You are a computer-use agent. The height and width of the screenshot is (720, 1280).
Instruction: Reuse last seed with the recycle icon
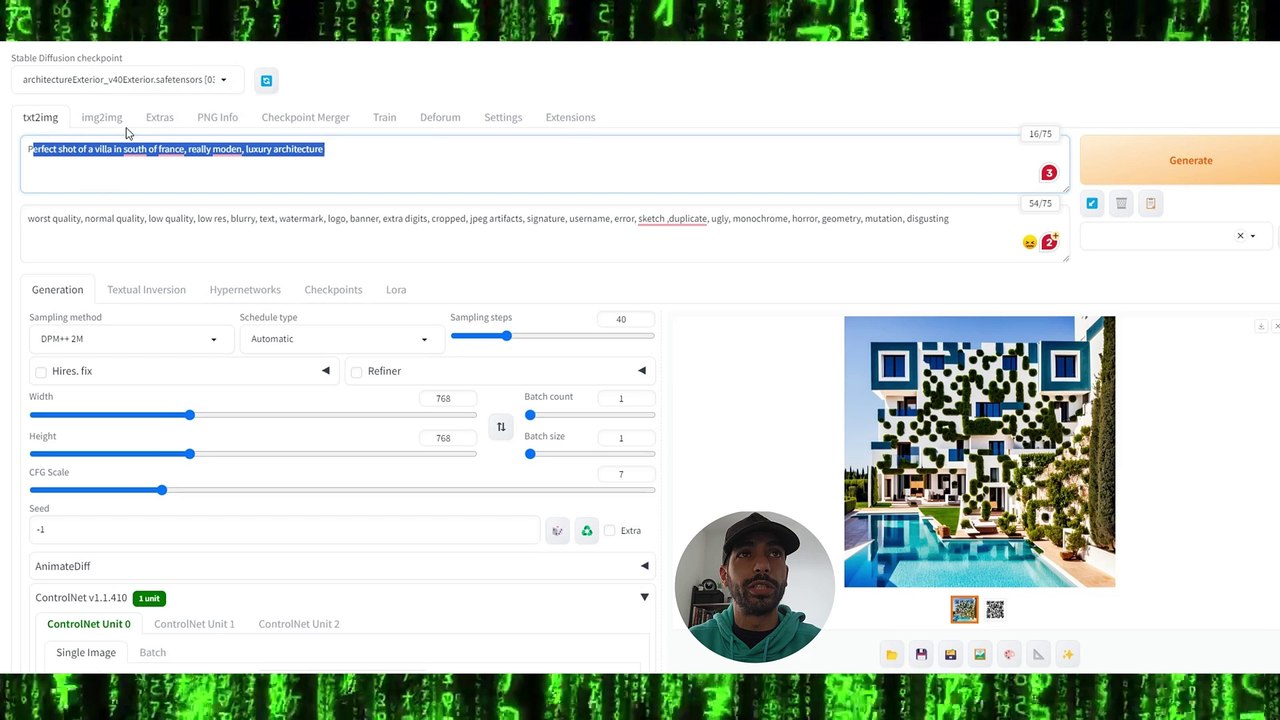pos(587,531)
